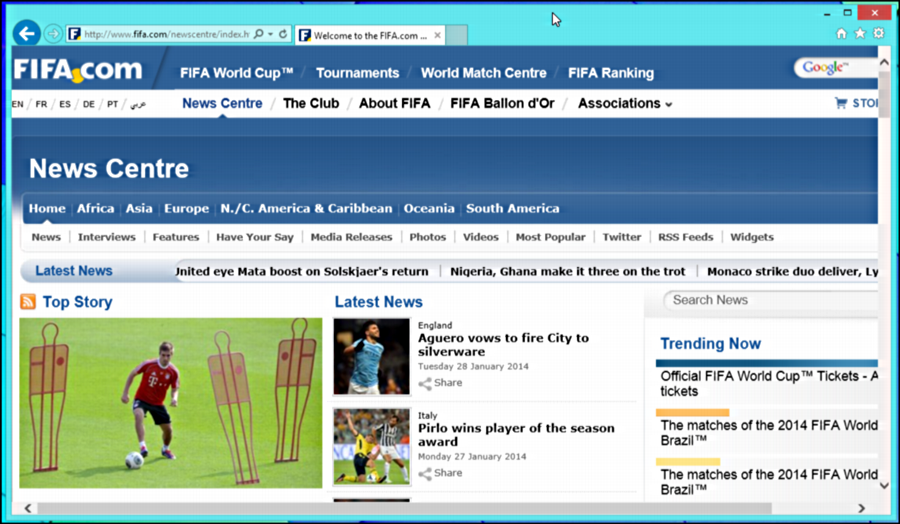
Task: Open the Twitter section link
Action: tap(622, 237)
